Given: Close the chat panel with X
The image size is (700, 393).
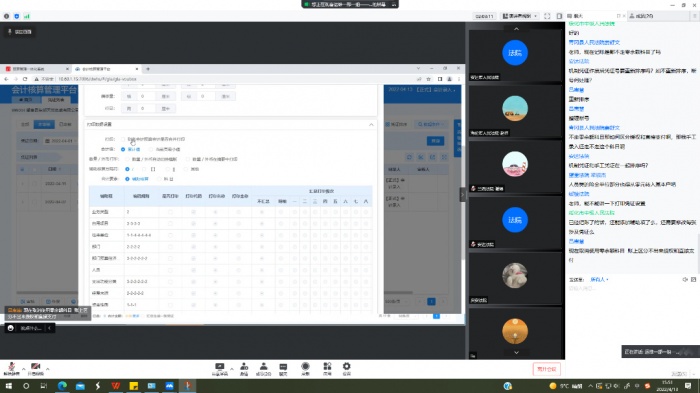Looking at the screenshot, I should tap(624, 16).
